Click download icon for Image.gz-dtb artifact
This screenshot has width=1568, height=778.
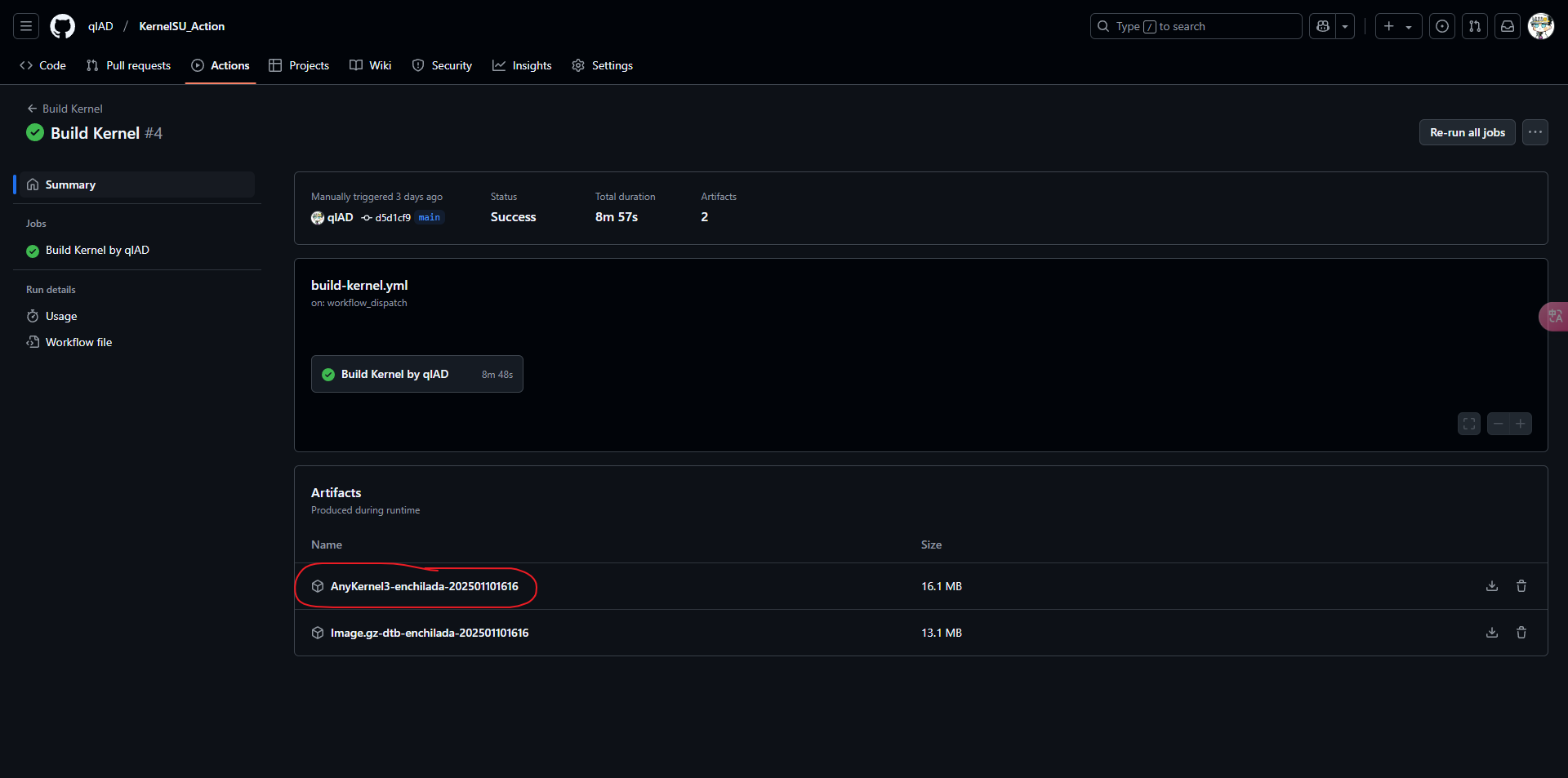[1492, 633]
